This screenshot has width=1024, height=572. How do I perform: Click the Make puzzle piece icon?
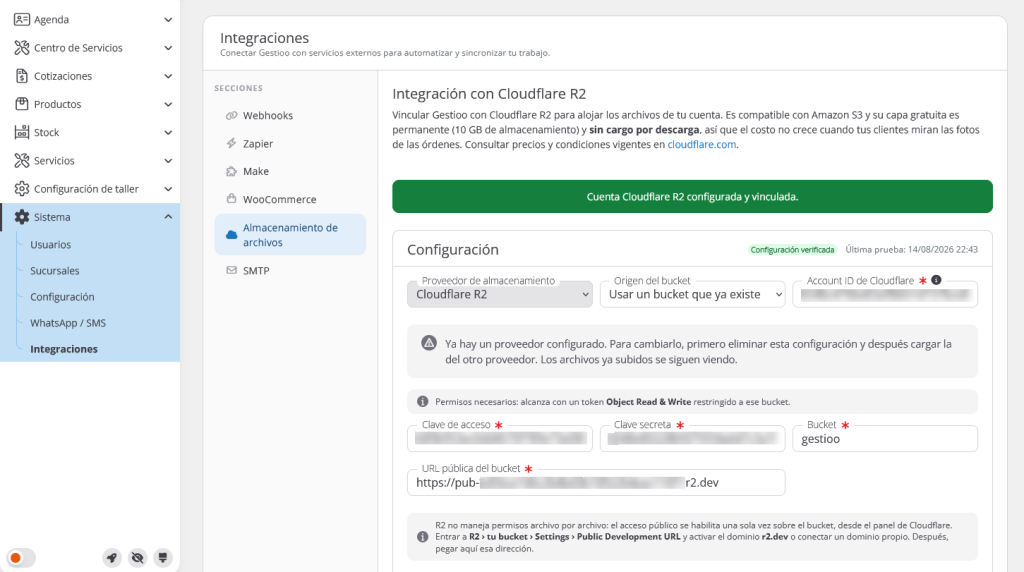231,171
